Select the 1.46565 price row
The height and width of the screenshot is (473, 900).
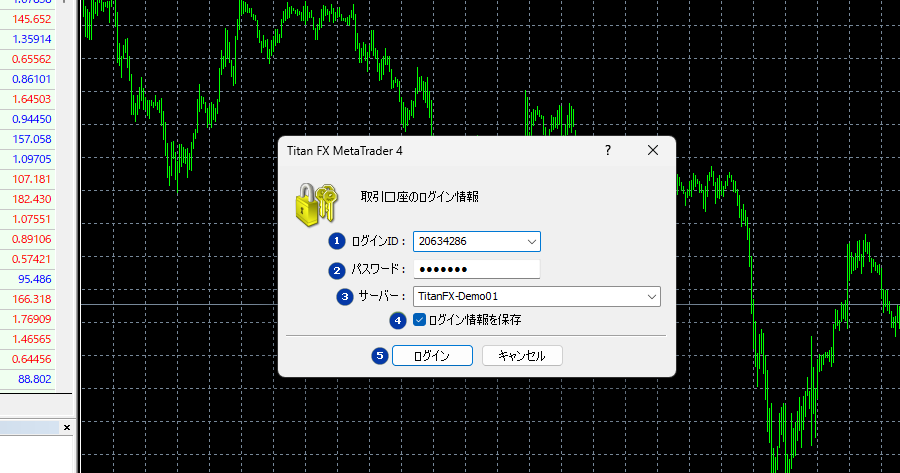28,339
